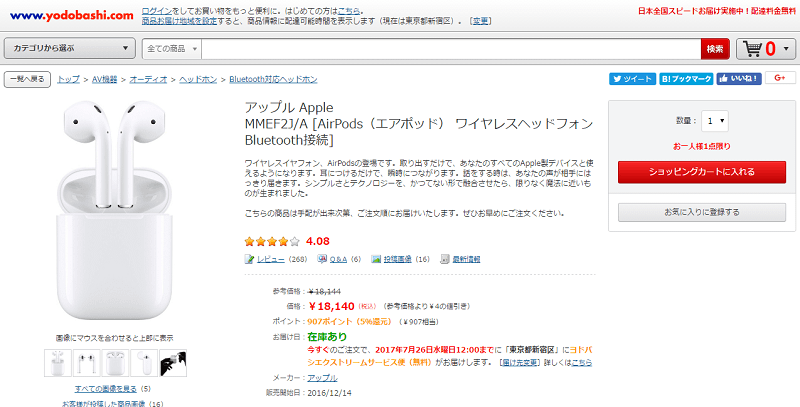The image size is (800, 407).
Task: Open the AV機器 breadcrumb link
Action: pos(105,80)
